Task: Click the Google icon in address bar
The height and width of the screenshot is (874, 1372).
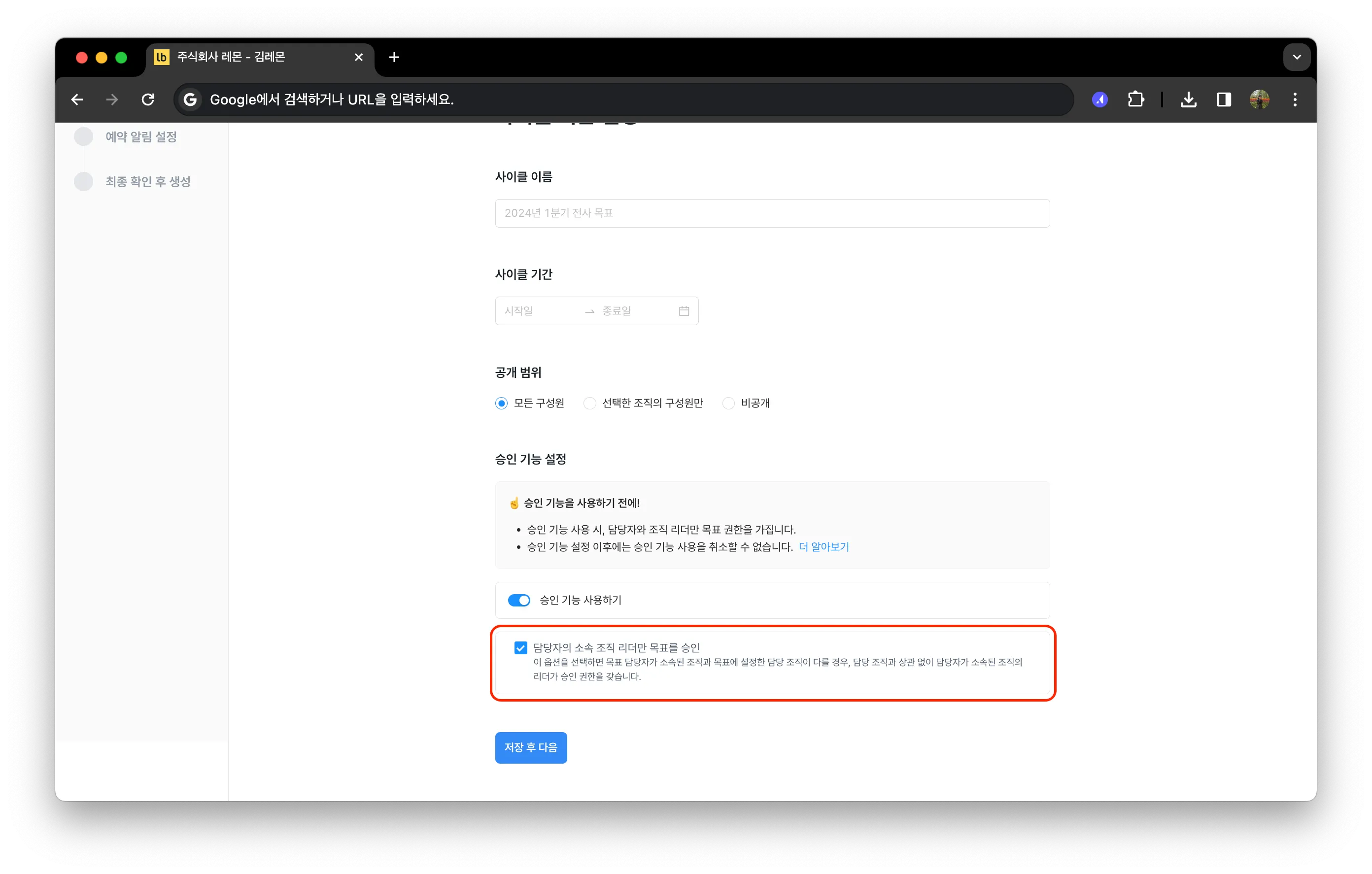Action: tap(190, 100)
